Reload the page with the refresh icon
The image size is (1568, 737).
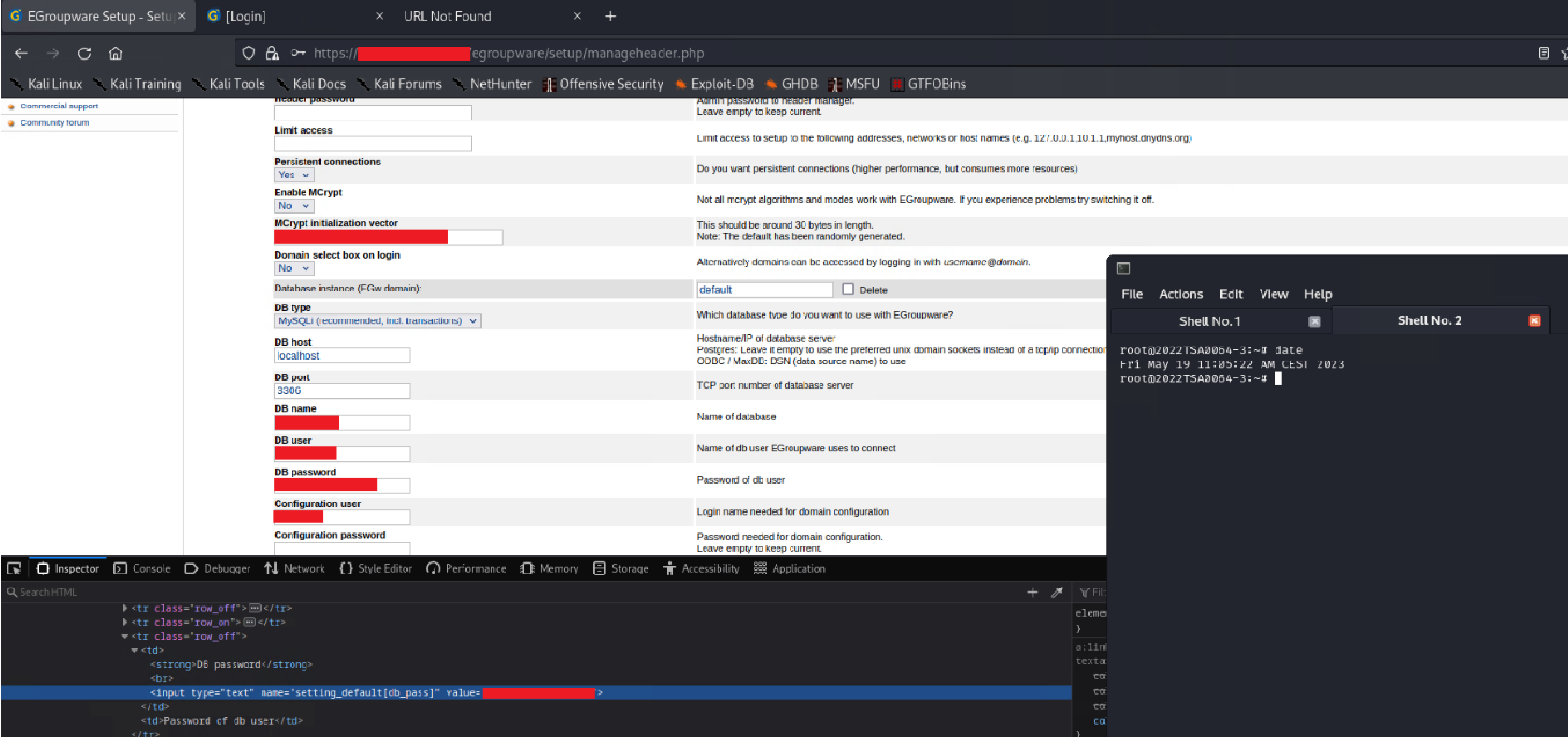click(x=84, y=53)
